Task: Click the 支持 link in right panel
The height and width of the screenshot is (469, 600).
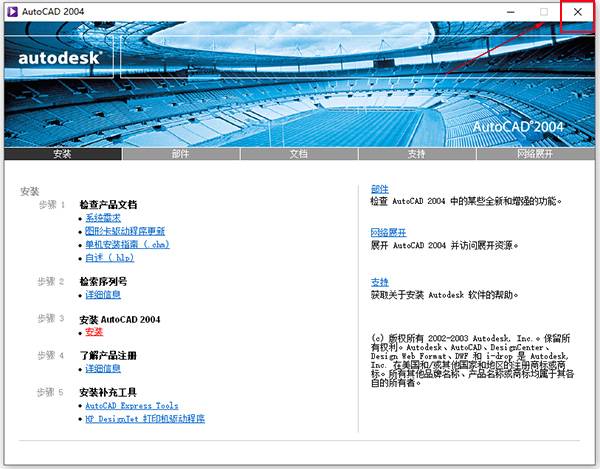Action: [x=380, y=282]
